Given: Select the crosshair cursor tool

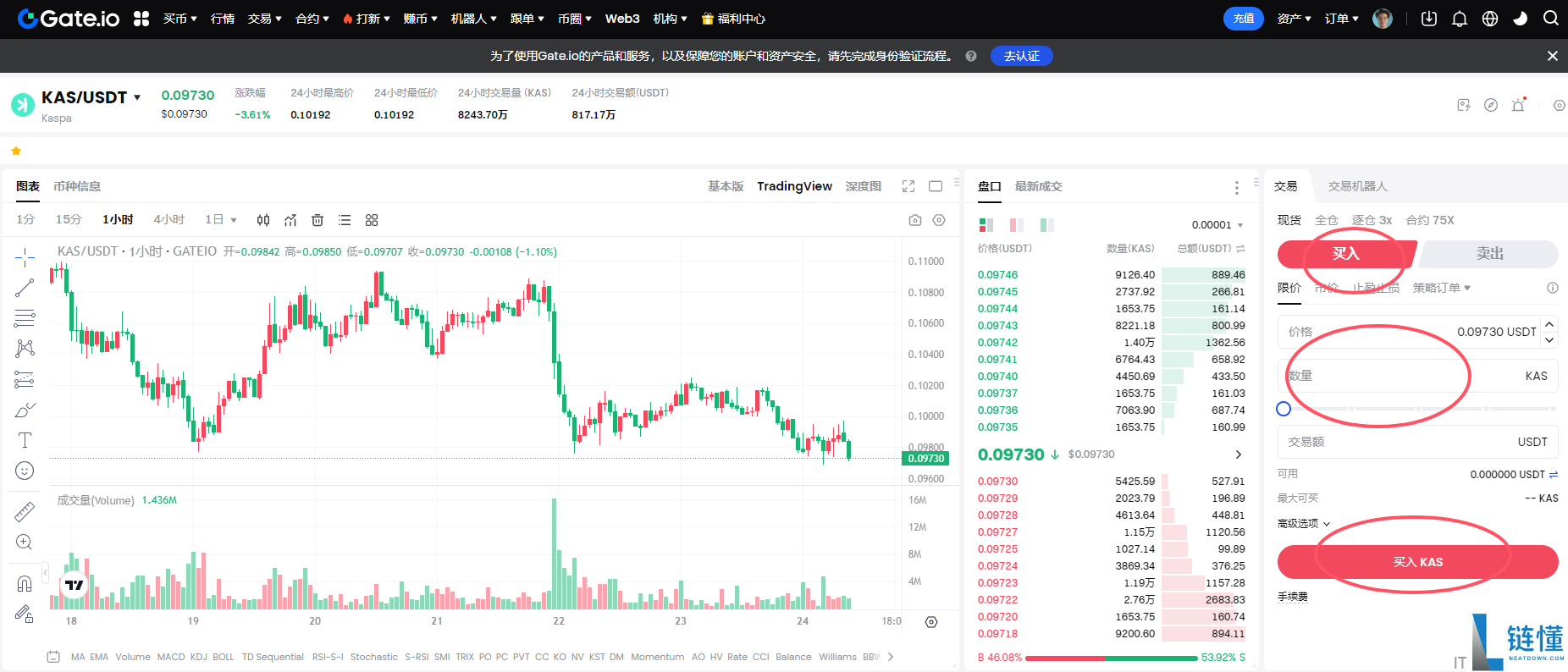Looking at the screenshot, I should [x=25, y=256].
